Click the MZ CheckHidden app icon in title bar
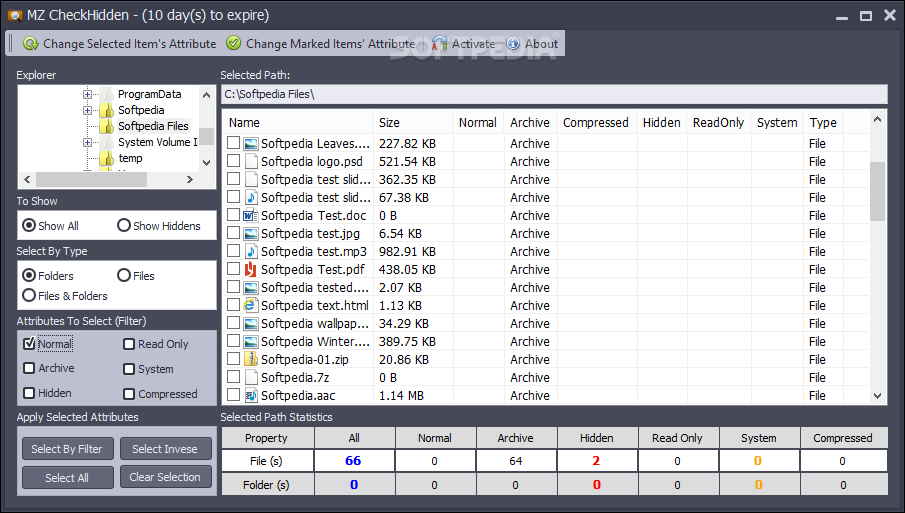The image size is (905, 513). [14, 15]
